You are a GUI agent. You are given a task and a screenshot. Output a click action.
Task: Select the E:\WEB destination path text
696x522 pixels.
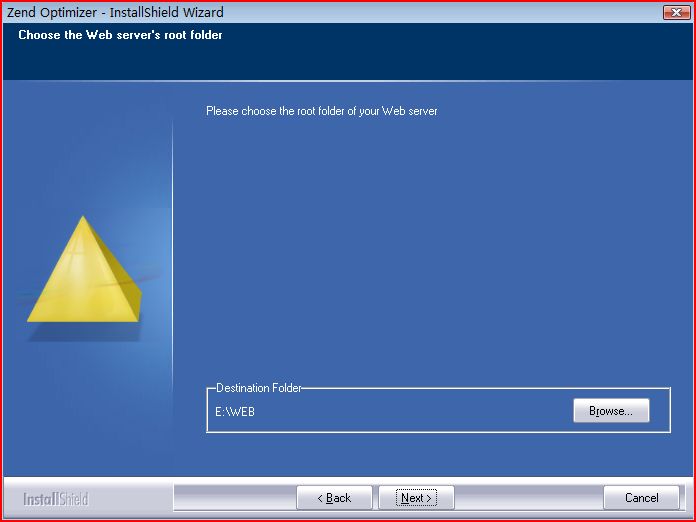pos(235,412)
